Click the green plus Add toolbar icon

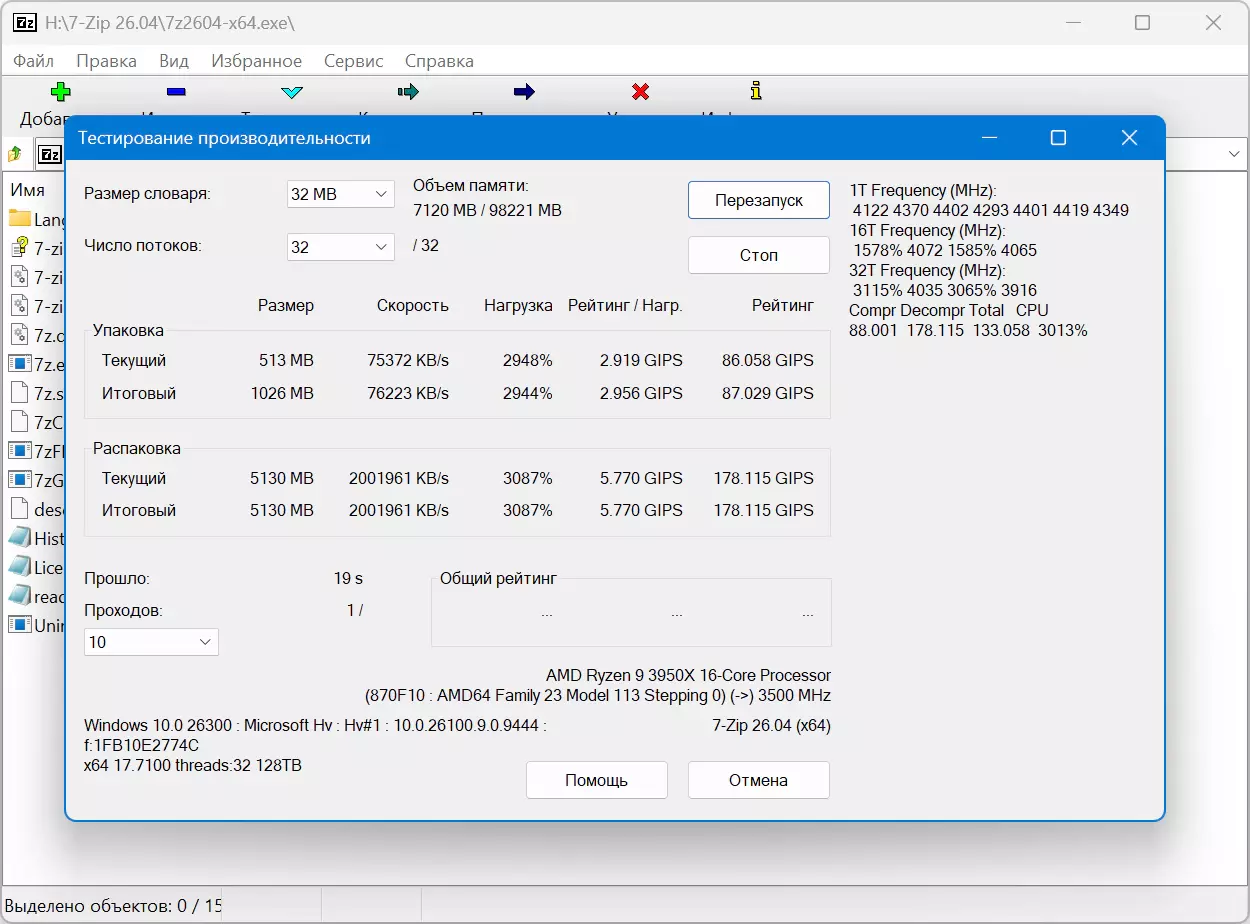(x=60, y=92)
